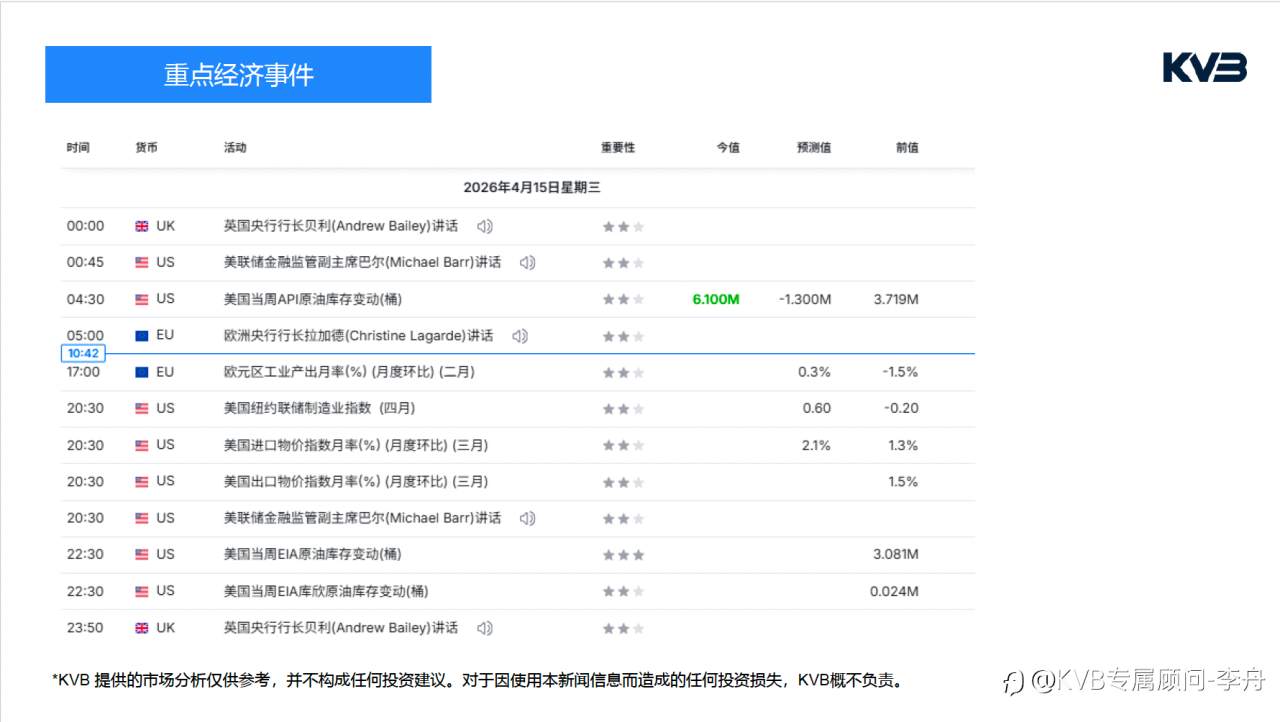
Task: Click the 10:42 time marker on the timeline
Action: [83, 353]
